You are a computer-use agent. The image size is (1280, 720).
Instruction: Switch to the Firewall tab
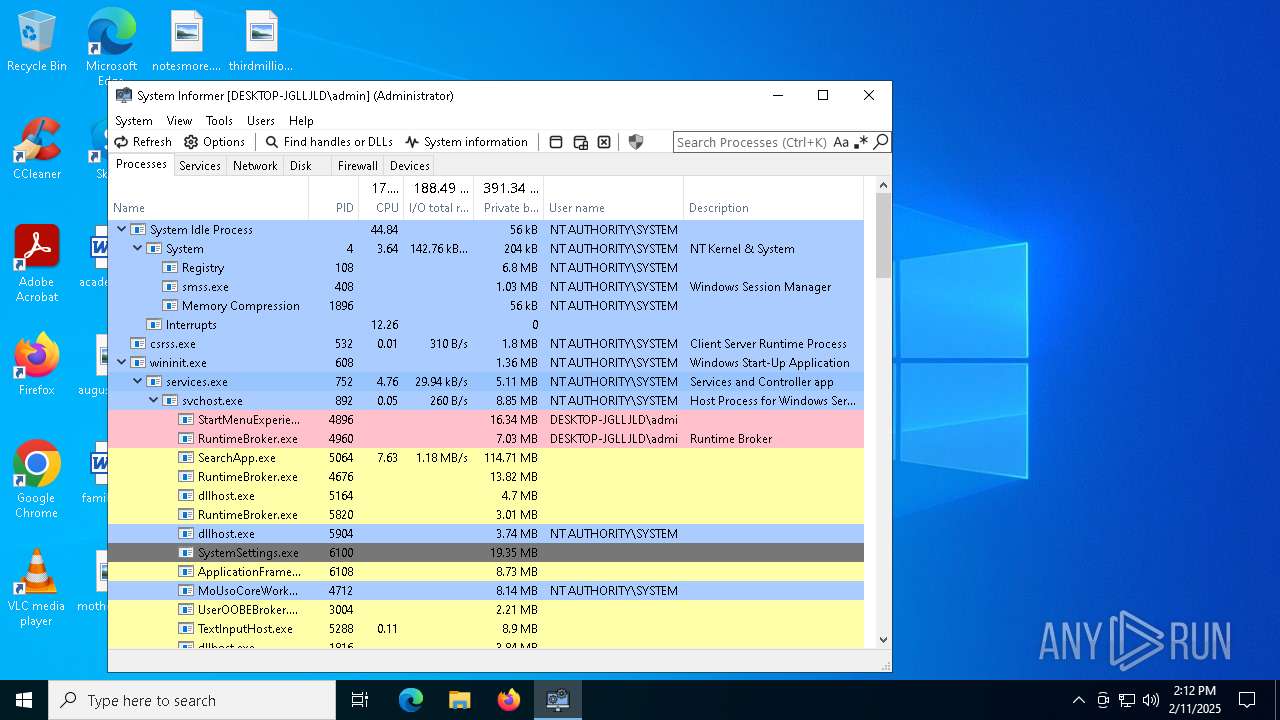(x=357, y=166)
